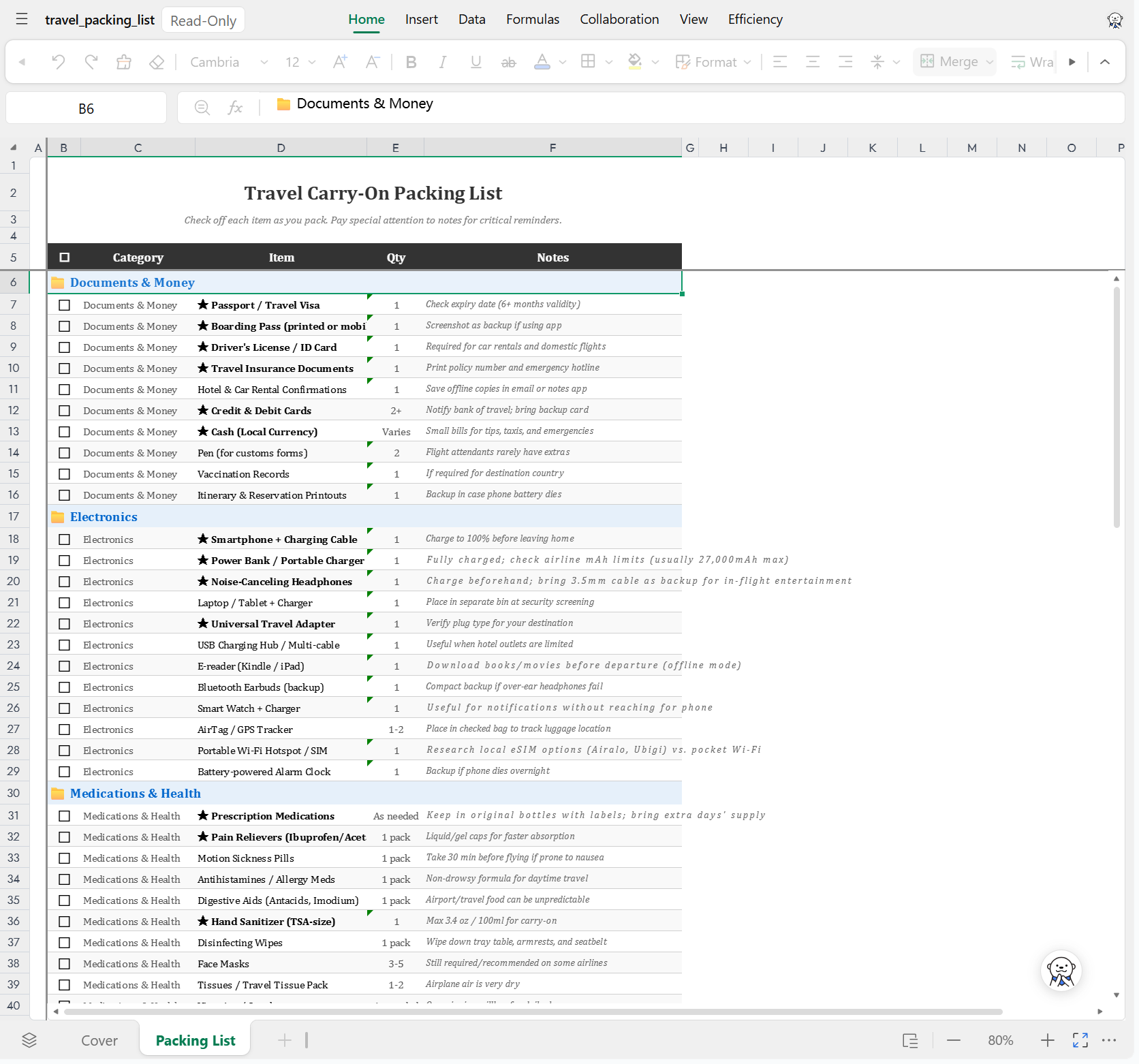Expand vertical alignment dropdown arrow

click(896, 62)
